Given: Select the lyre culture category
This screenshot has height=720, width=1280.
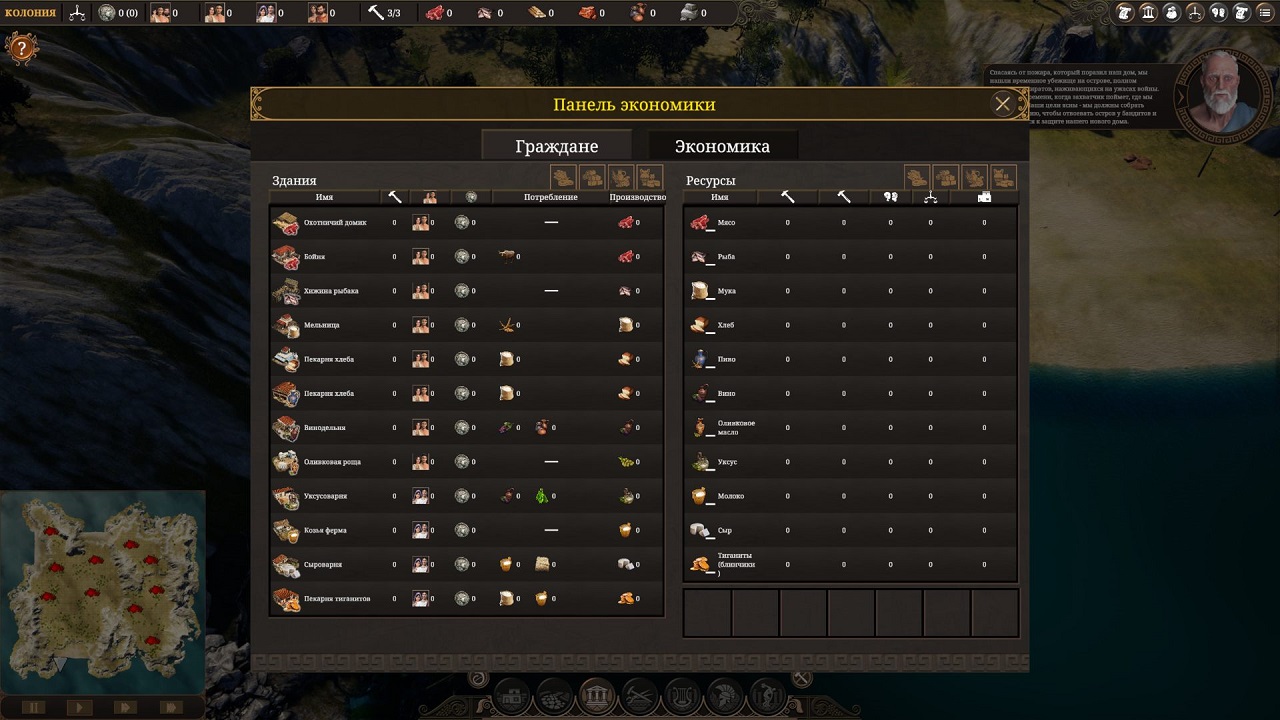Looking at the screenshot, I should 682,697.
